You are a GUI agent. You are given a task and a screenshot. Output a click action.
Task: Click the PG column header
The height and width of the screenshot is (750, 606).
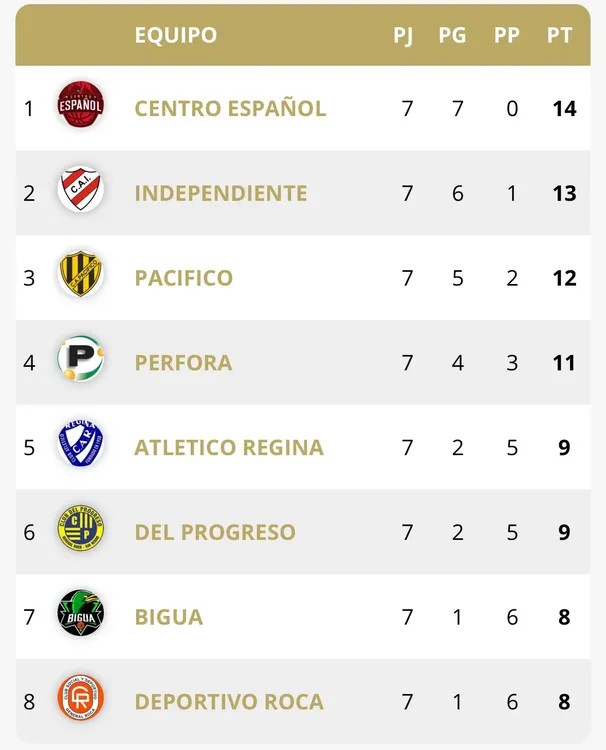[x=452, y=35]
